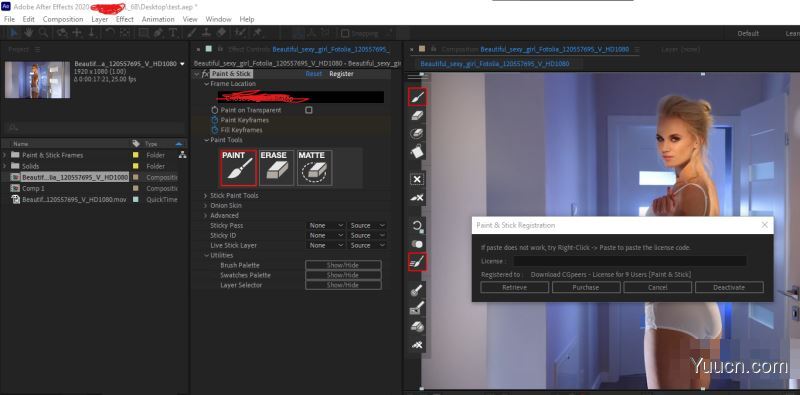800x395 pixels.
Task: Collapse the Frame Location section
Action: 206,84
